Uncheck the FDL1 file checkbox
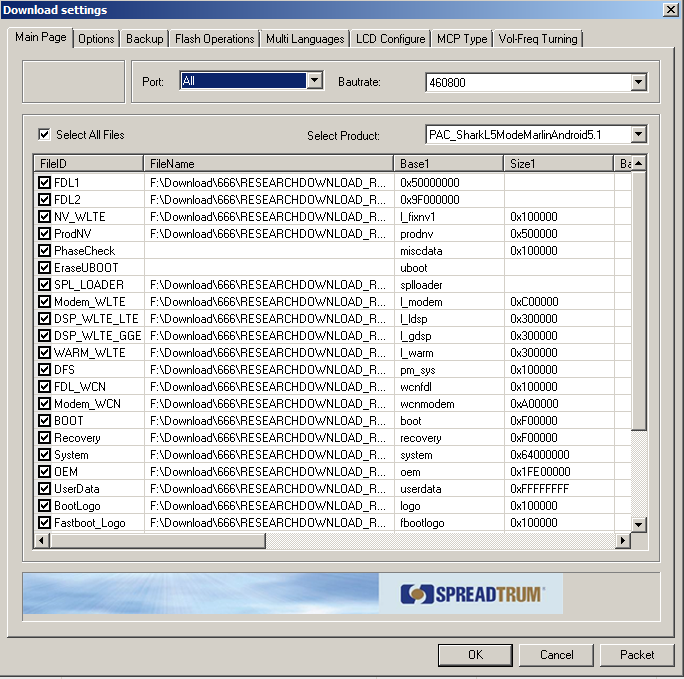 click(x=44, y=183)
